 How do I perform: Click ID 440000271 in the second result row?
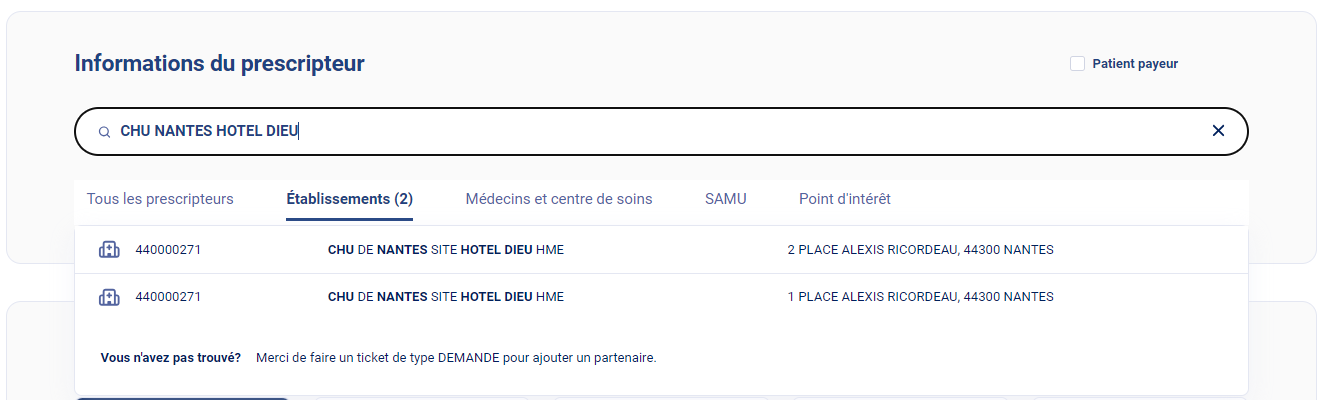(x=168, y=297)
